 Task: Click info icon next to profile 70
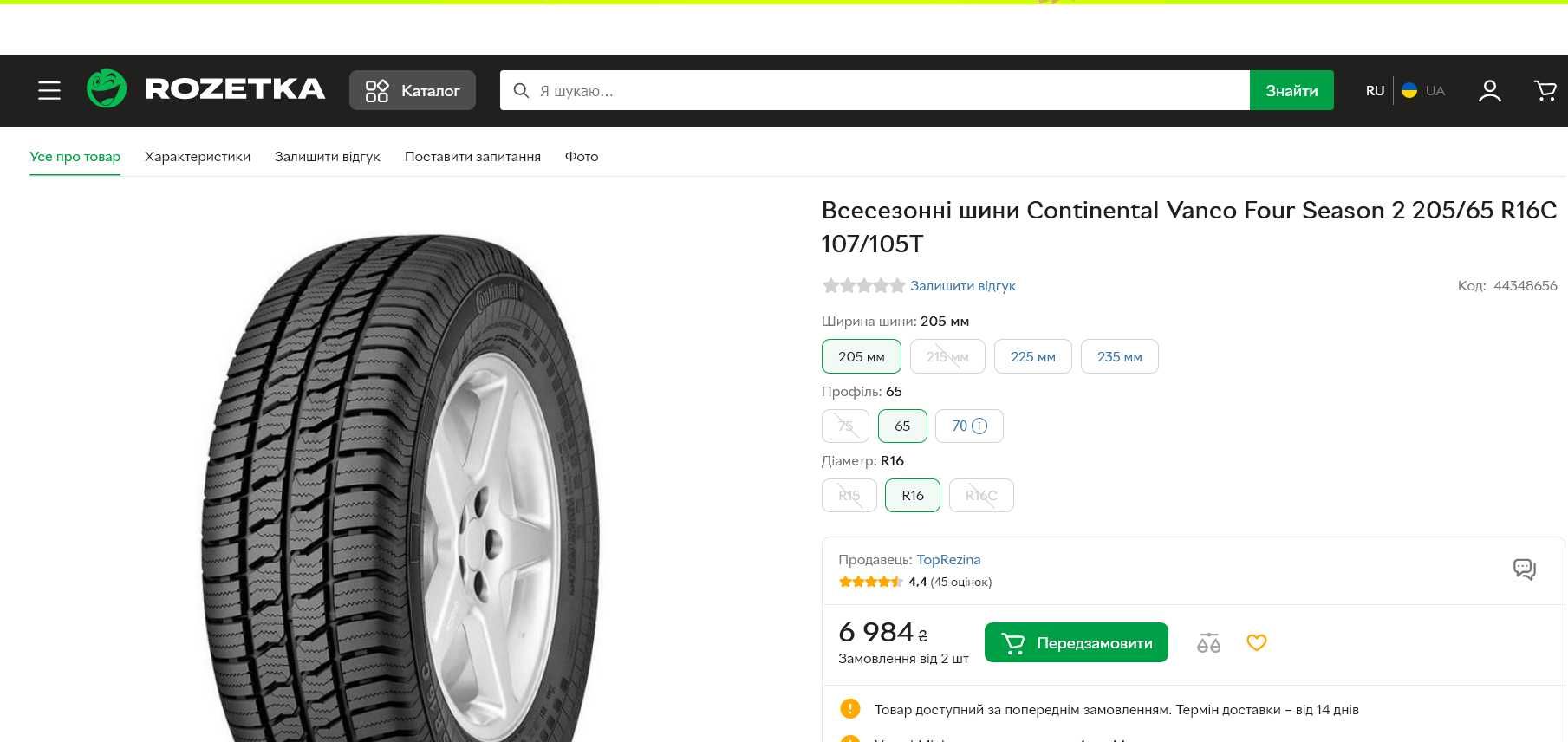click(x=979, y=426)
